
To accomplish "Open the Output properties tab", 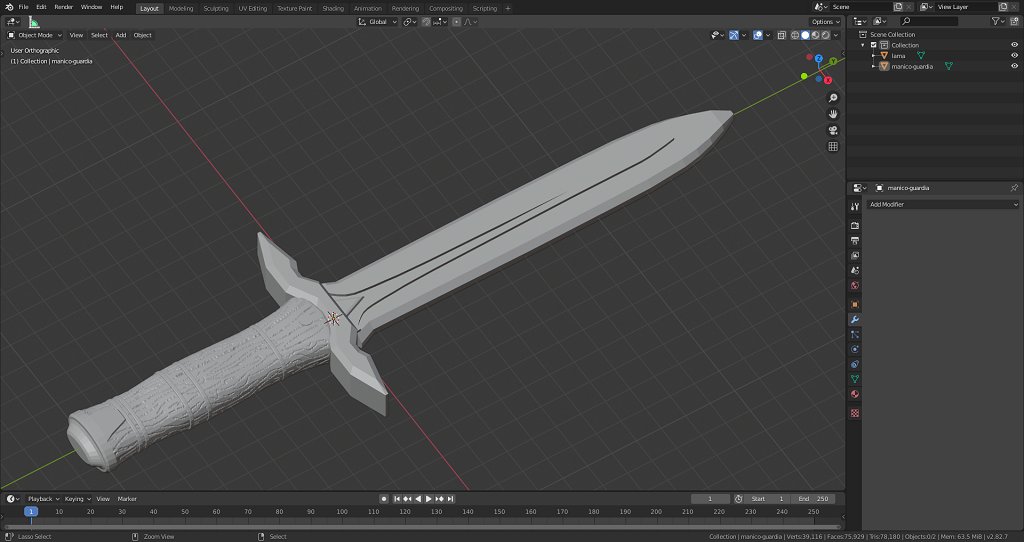I will pyautogui.click(x=855, y=240).
